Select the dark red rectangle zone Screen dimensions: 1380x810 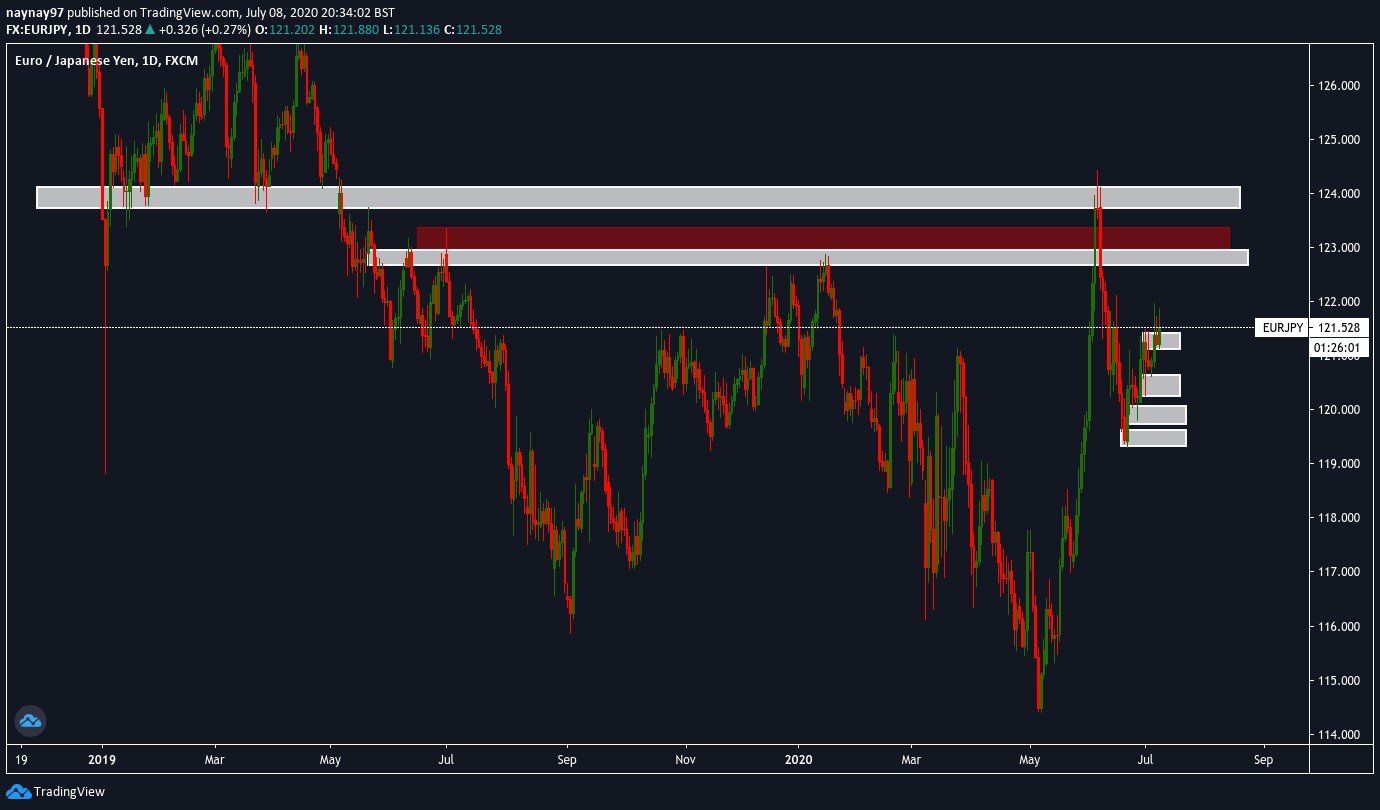823,238
